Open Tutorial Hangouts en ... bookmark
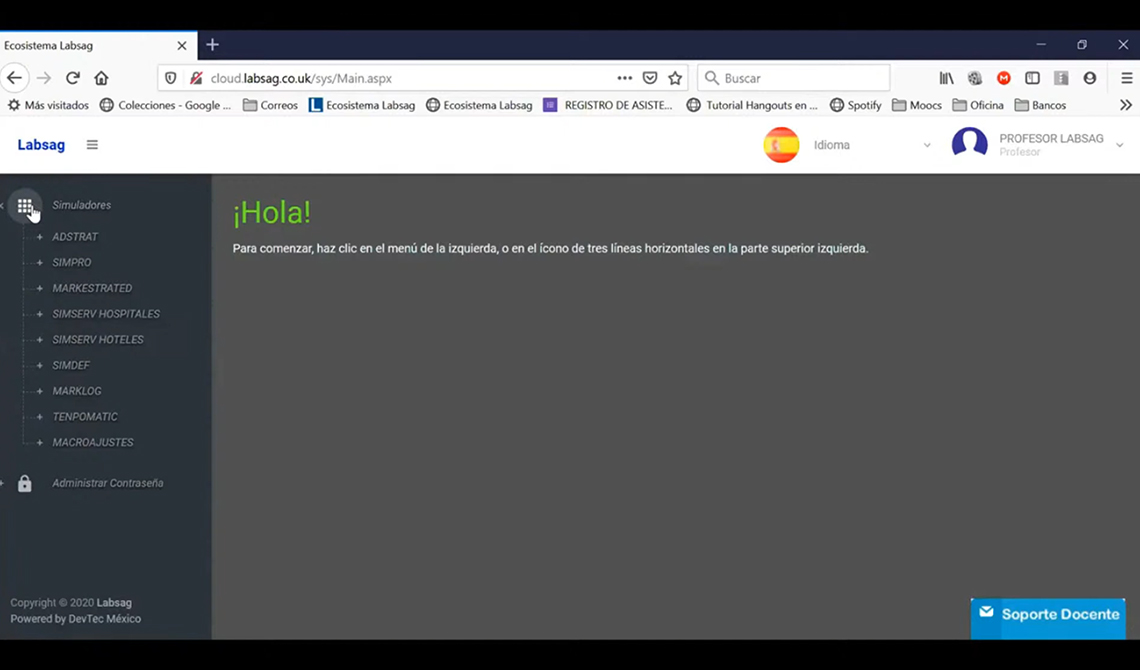Screen dimensions: 1140x670 point(752,105)
